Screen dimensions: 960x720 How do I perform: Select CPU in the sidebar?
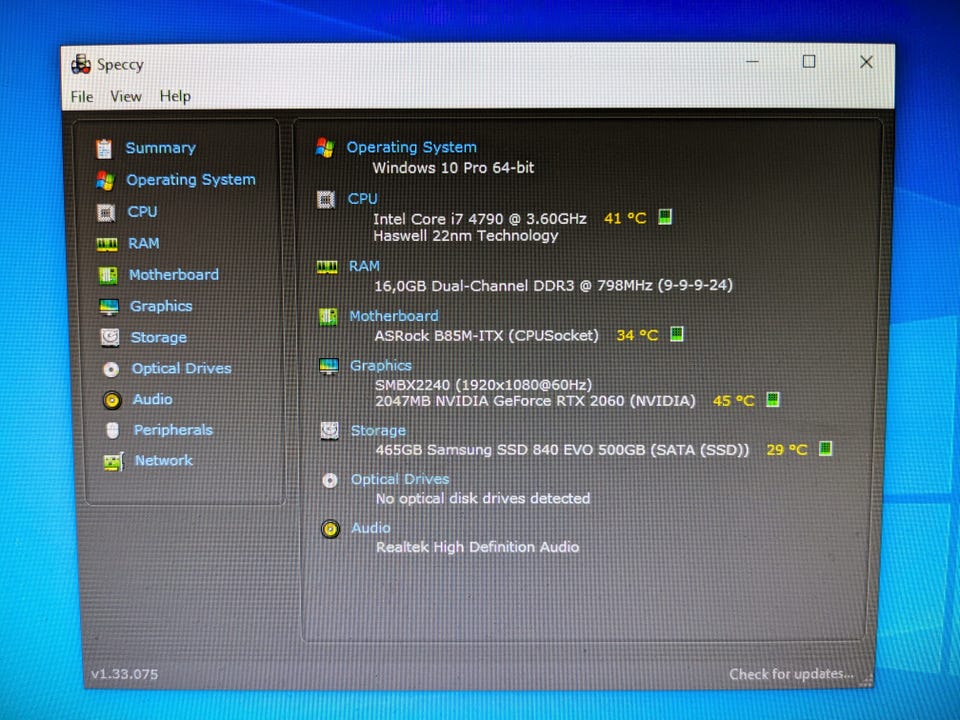click(143, 212)
